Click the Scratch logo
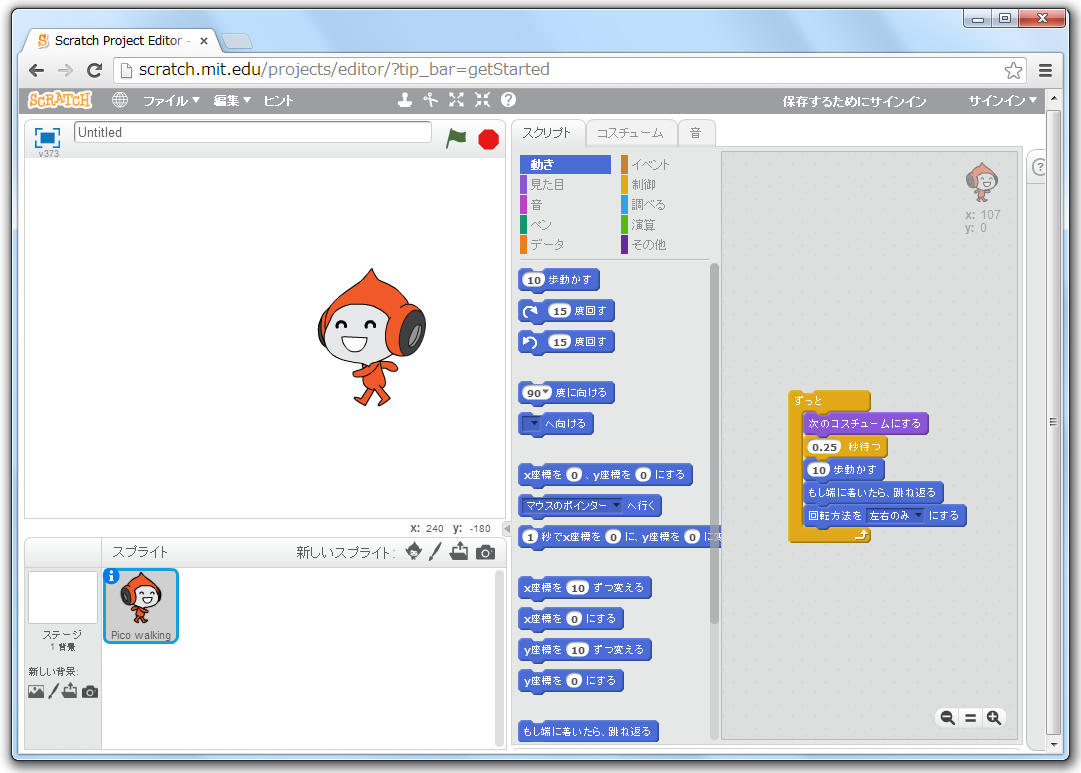 click(60, 100)
